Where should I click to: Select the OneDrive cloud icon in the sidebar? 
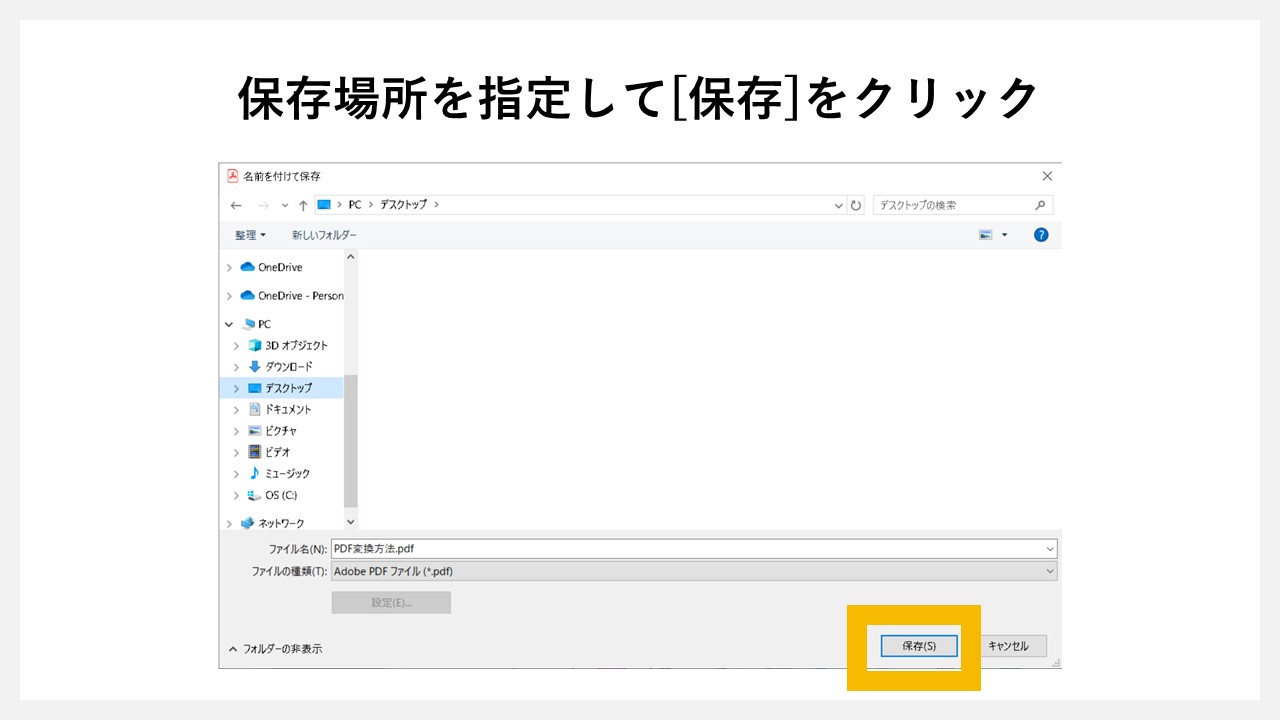(248, 267)
